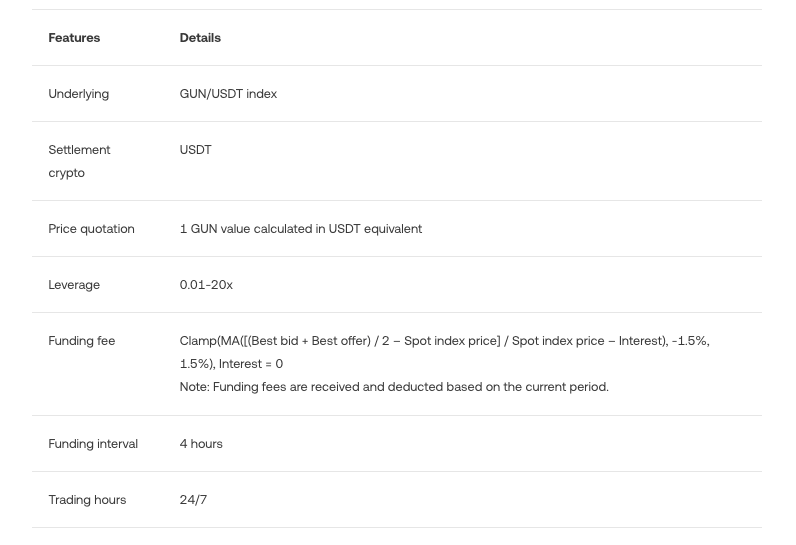
Task: Click the USDT equivalent wording
Action: [x=375, y=229]
